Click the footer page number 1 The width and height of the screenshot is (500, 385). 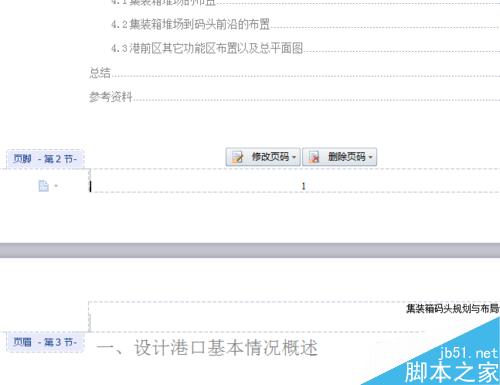pyautogui.click(x=303, y=186)
